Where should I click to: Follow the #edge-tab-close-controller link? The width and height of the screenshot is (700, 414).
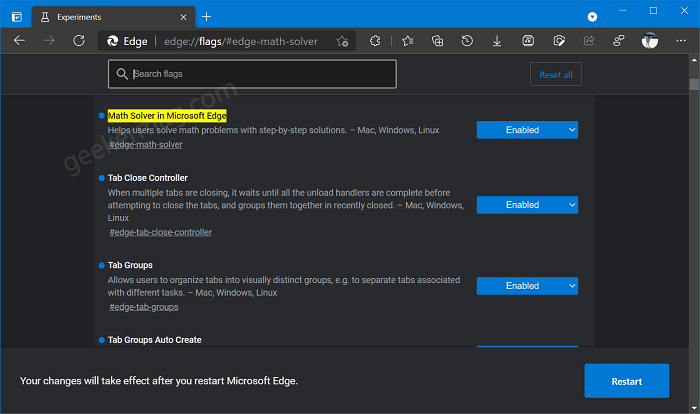(x=161, y=232)
